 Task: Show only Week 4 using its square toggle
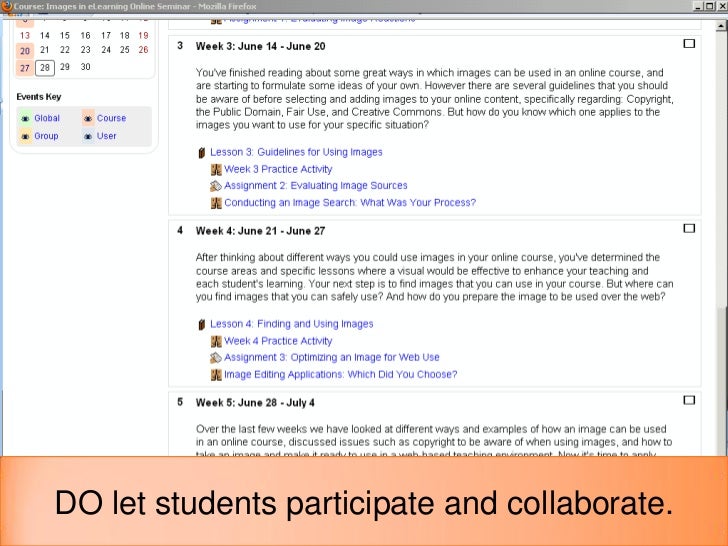[x=689, y=228]
